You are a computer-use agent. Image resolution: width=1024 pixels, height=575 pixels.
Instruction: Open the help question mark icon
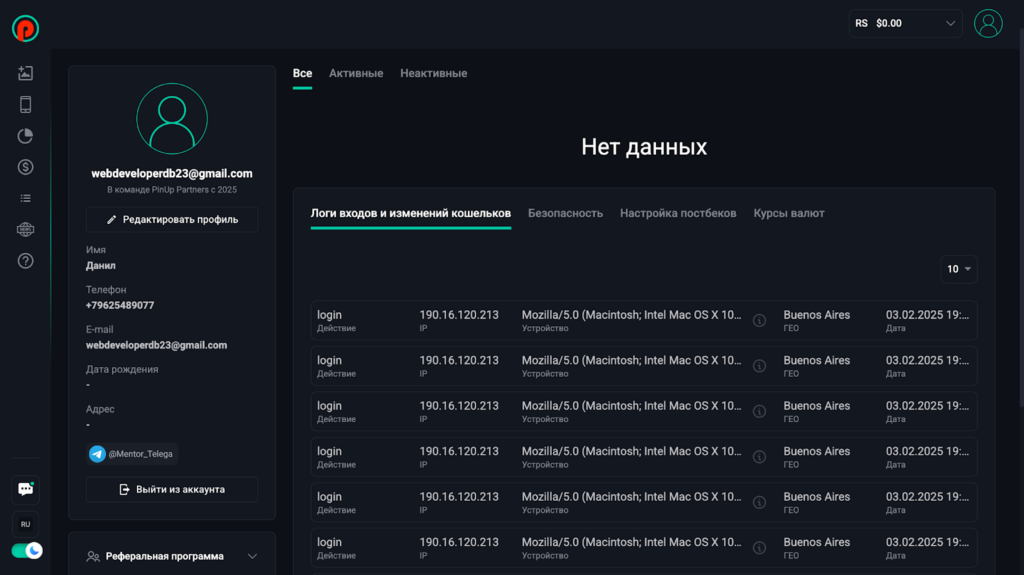pos(25,261)
